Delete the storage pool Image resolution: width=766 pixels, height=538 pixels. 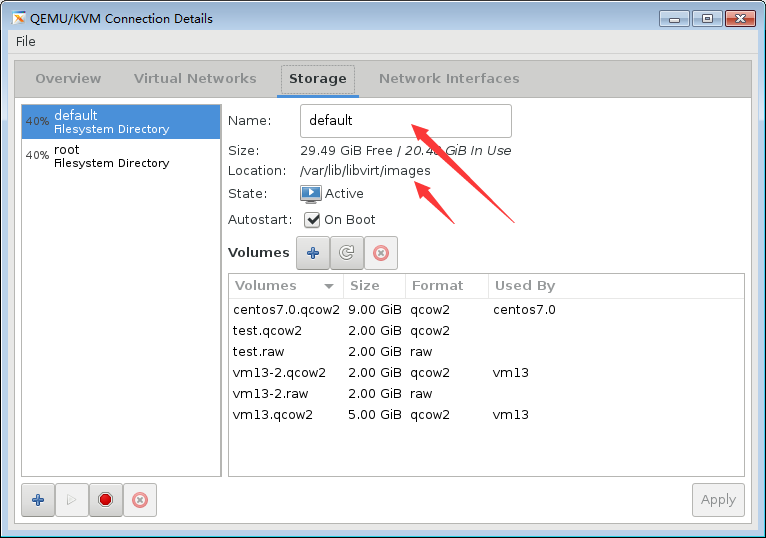pyautogui.click(x=140, y=500)
